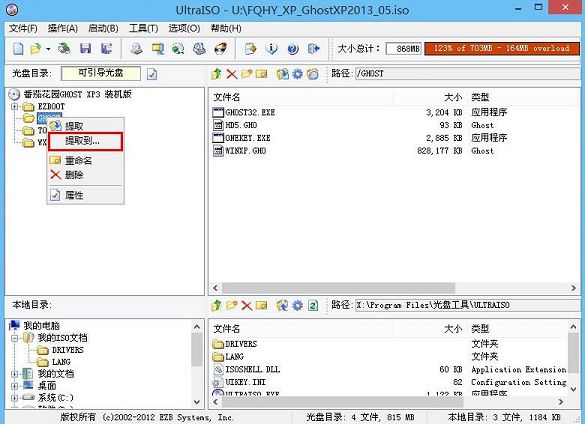Click the Extract icon in image pane toolbar
585x424 pixels.
coord(282,74)
